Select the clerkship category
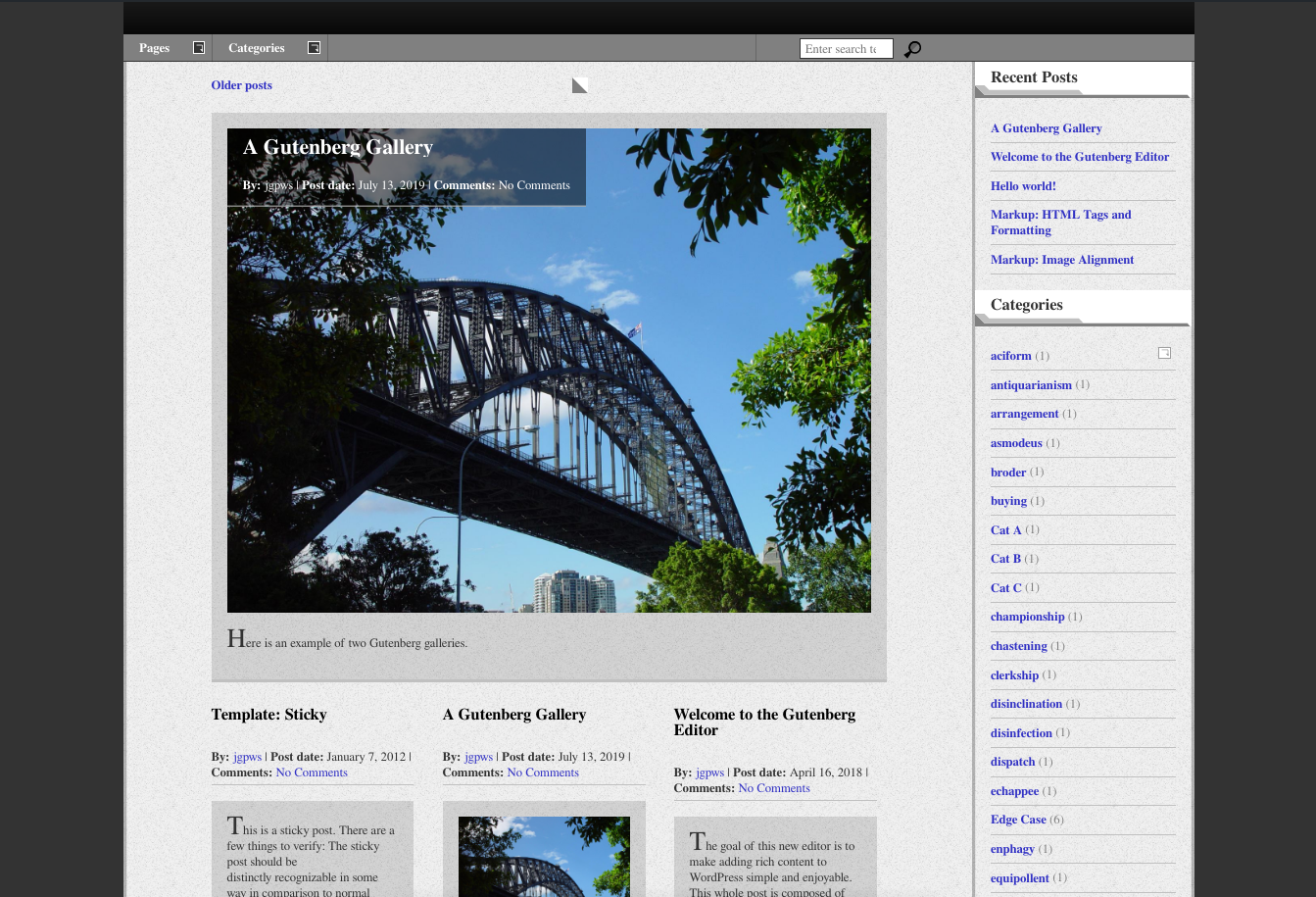The image size is (1316, 897). 1014,675
